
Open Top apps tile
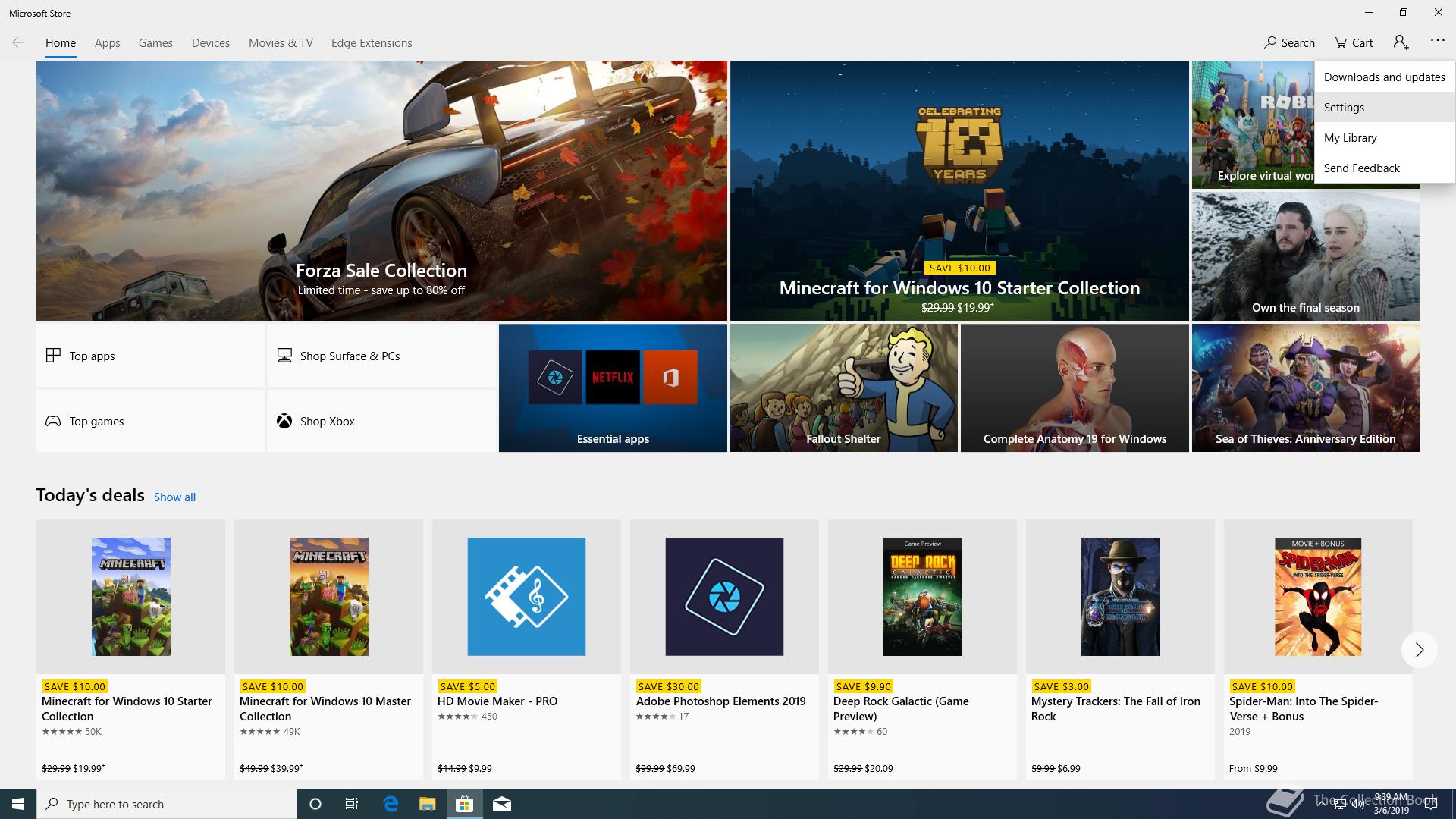click(150, 356)
